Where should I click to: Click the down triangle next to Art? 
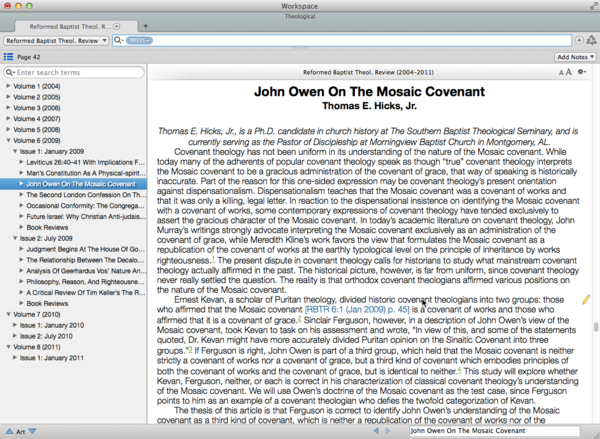pyautogui.click(x=33, y=431)
